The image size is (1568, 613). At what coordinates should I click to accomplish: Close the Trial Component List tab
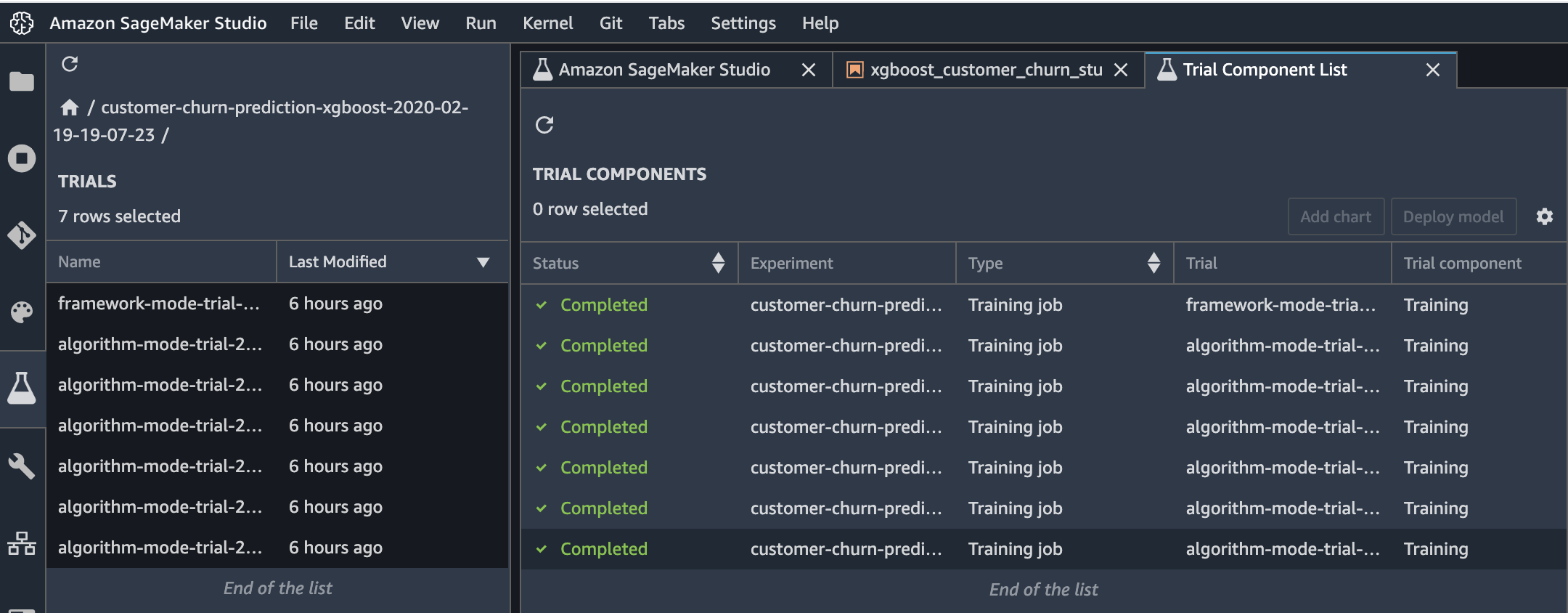coord(1433,70)
